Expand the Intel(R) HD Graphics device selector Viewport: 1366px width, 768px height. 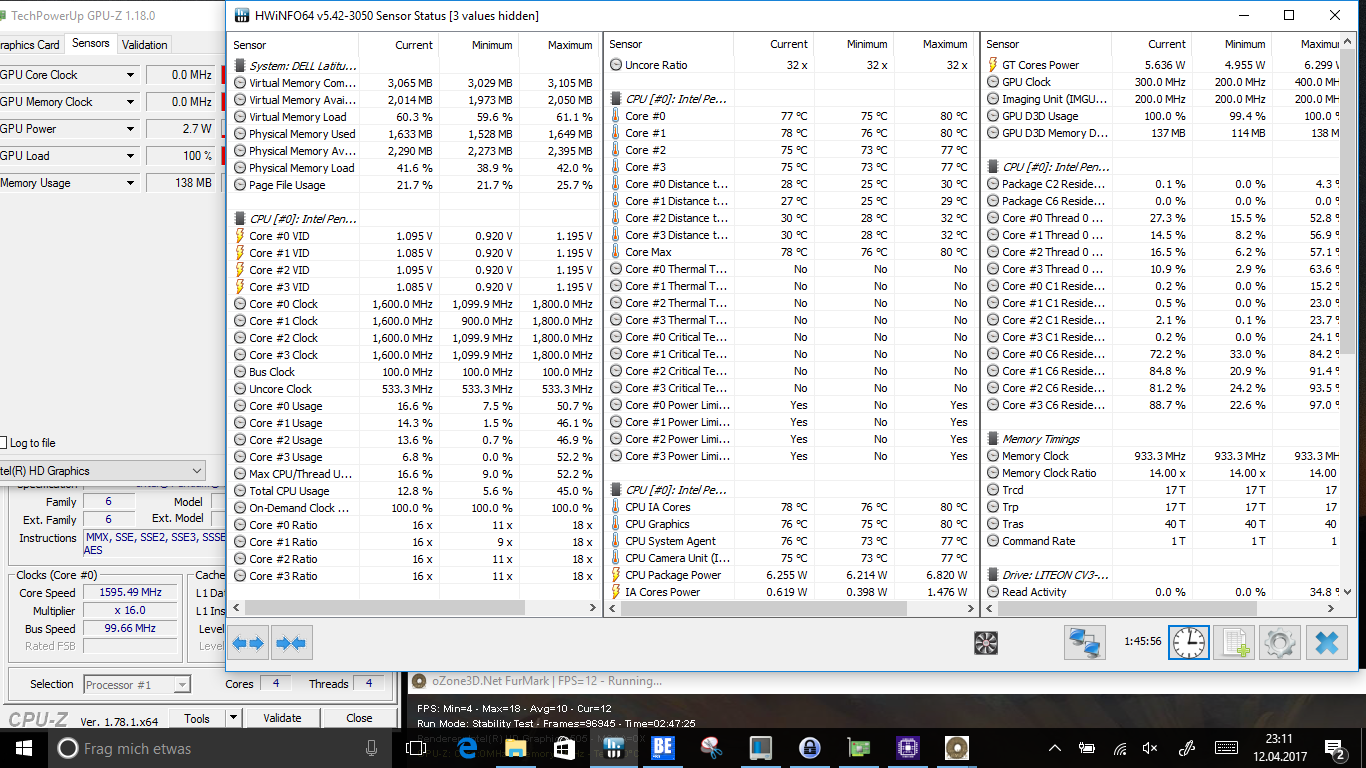point(196,471)
